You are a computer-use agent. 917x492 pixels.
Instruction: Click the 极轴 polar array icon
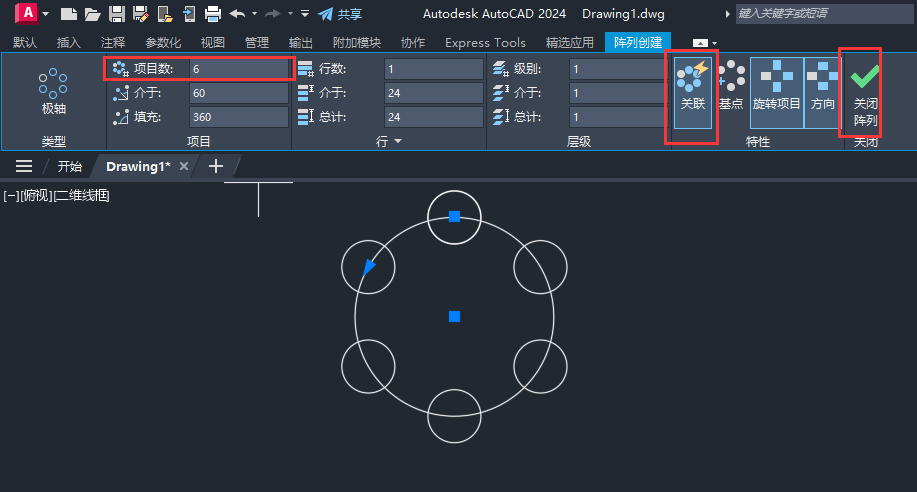point(53,92)
